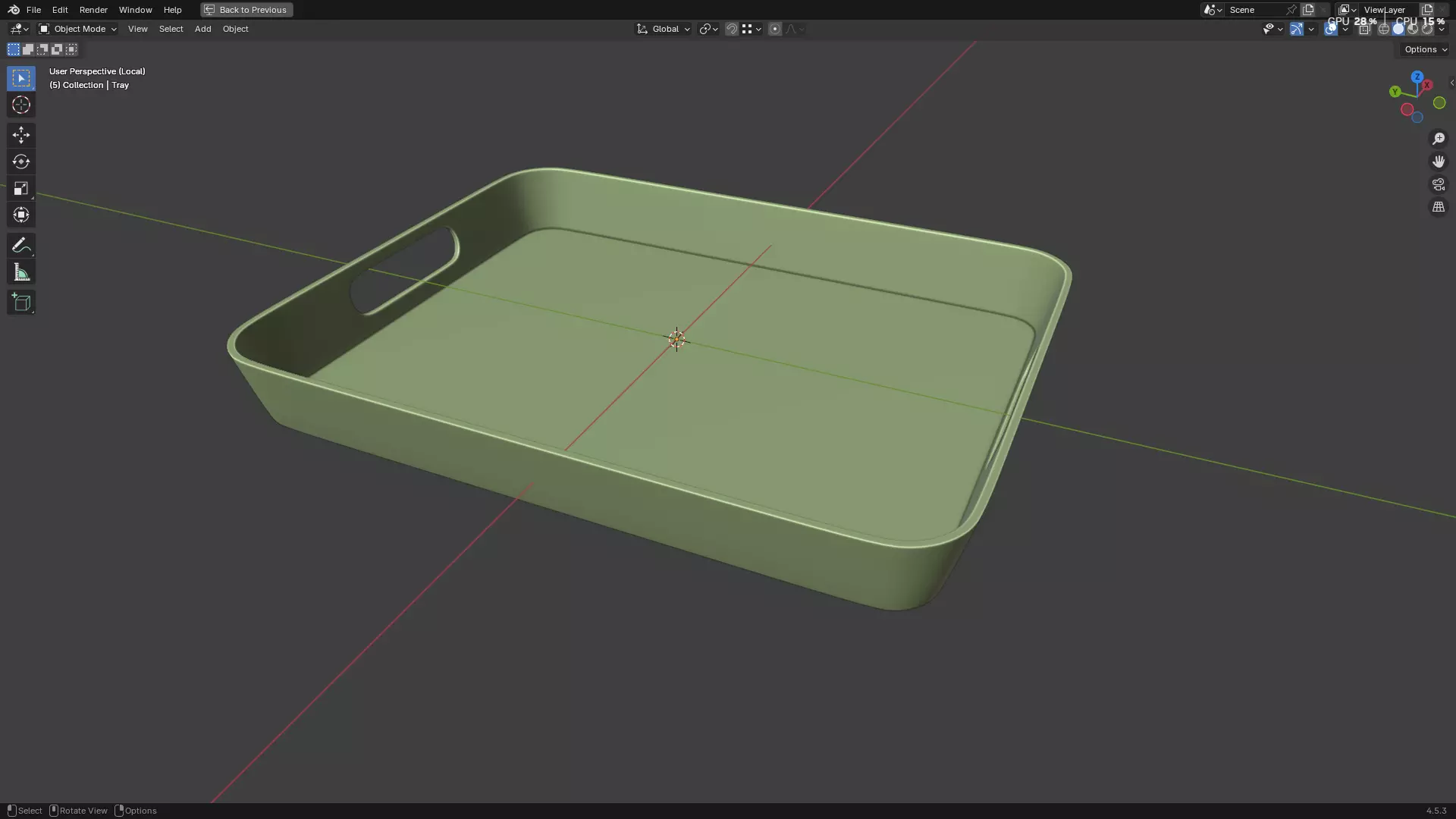Open the Render menu
Screen dimensions: 1456x819
pyautogui.click(x=93, y=10)
